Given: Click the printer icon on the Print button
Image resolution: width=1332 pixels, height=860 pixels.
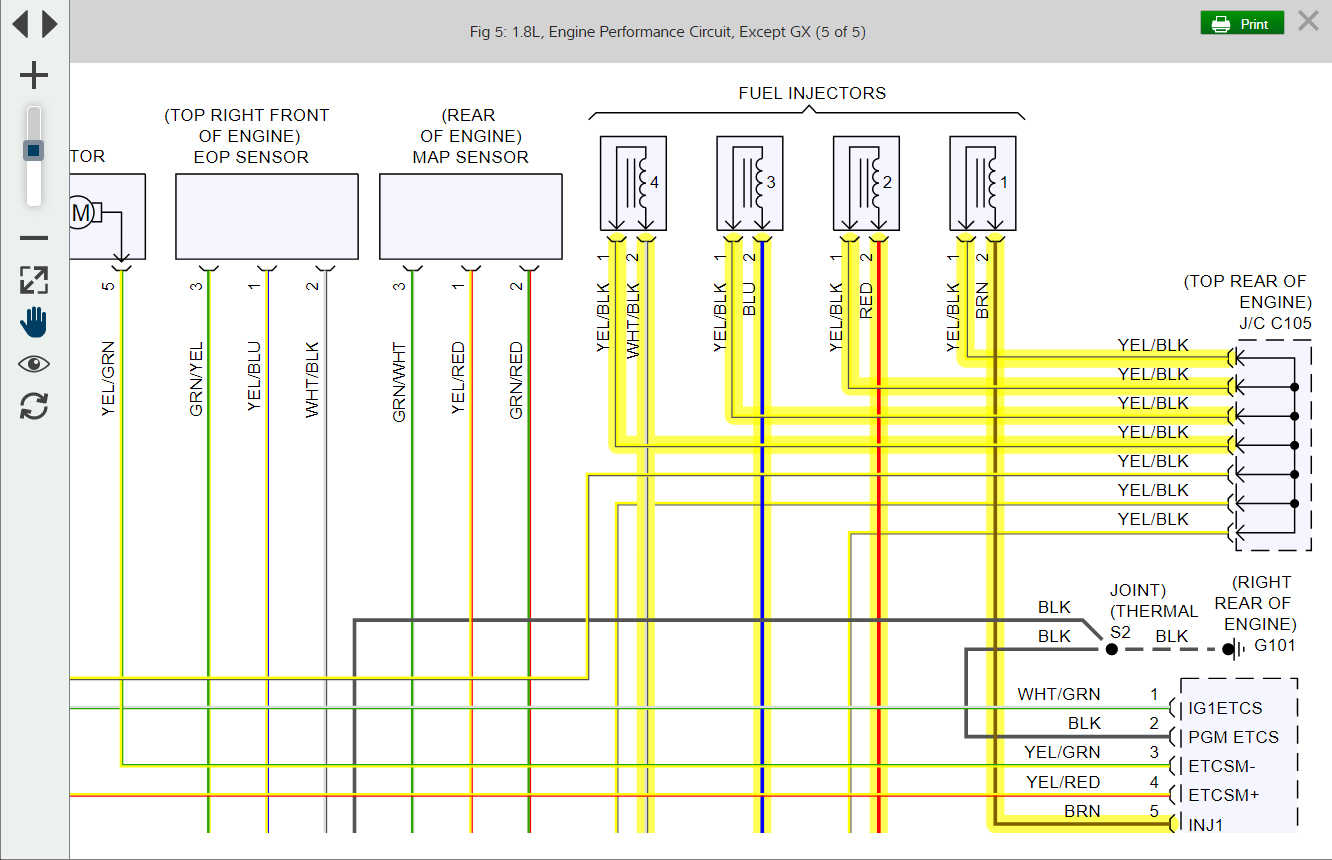Looking at the screenshot, I should [1222, 22].
